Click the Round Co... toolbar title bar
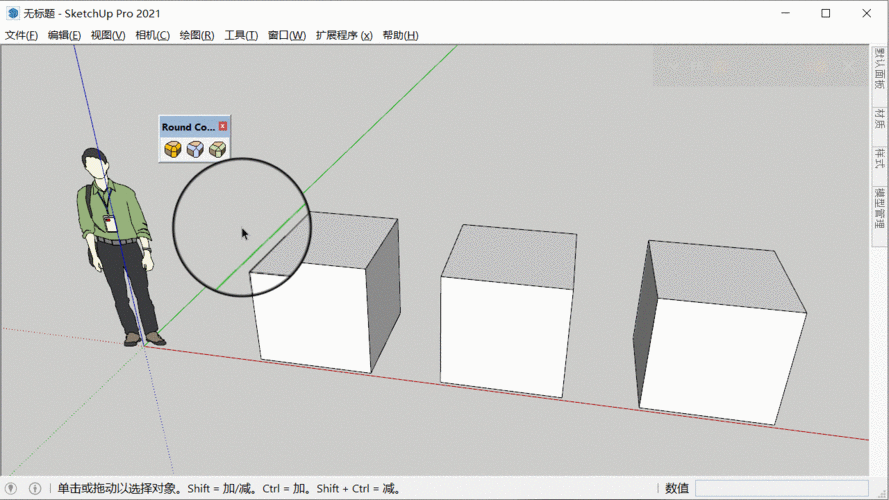This screenshot has height=500, width=889. [188, 126]
